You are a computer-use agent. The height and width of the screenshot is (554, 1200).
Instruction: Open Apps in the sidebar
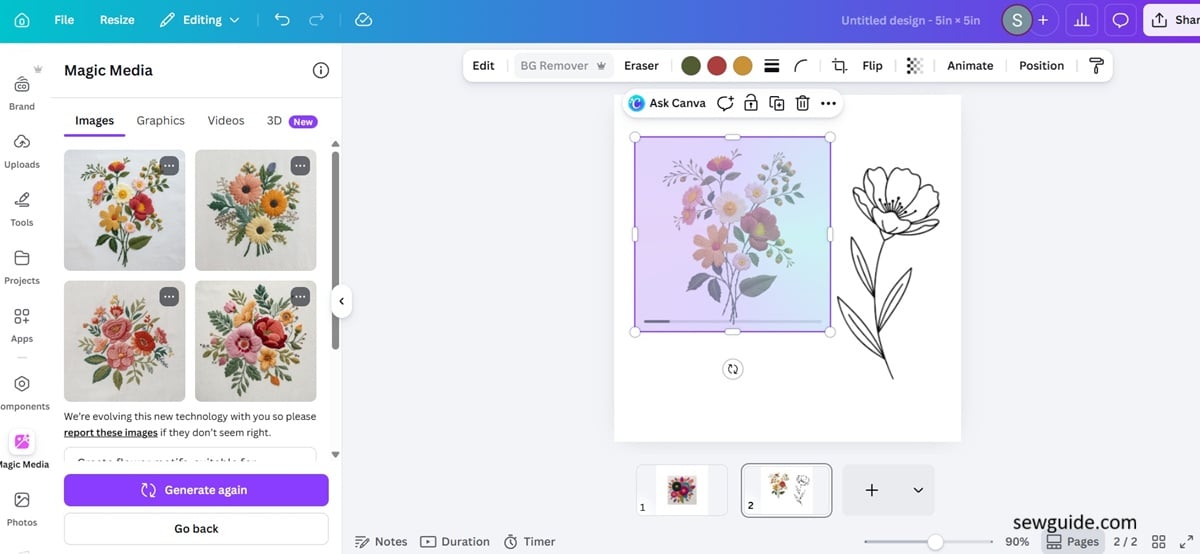[22, 325]
